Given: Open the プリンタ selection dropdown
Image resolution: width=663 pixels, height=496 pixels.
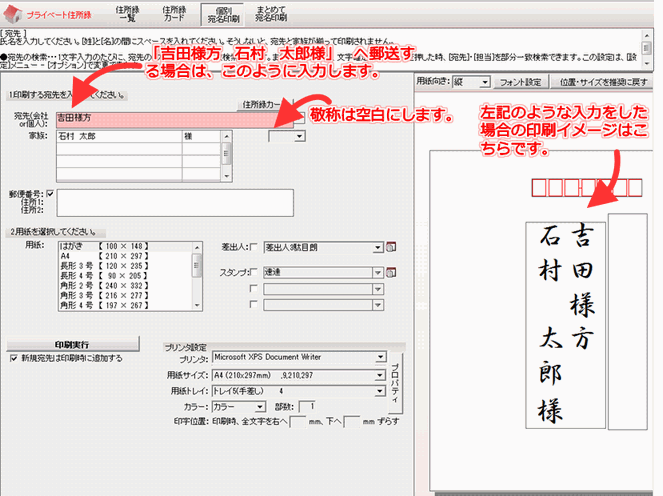Looking at the screenshot, I should click(x=379, y=357).
